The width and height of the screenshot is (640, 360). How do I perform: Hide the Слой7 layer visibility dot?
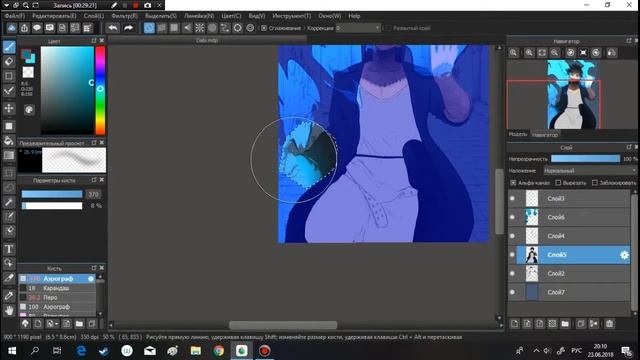512,292
